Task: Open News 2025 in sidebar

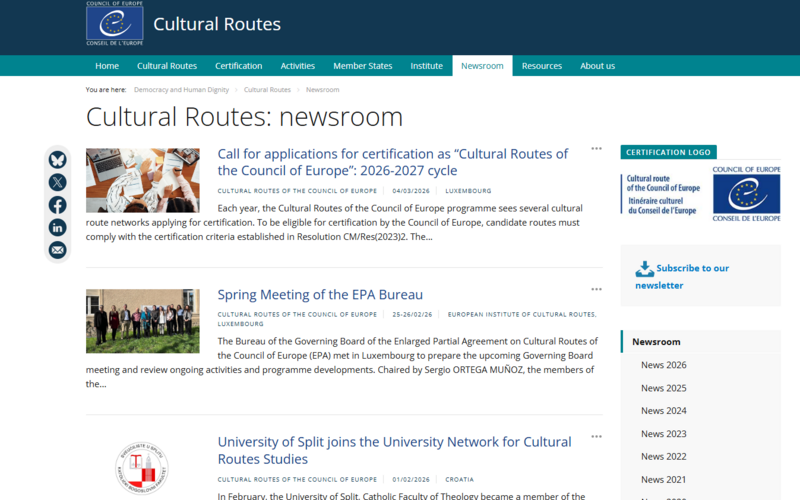Action: (x=663, y=388)
